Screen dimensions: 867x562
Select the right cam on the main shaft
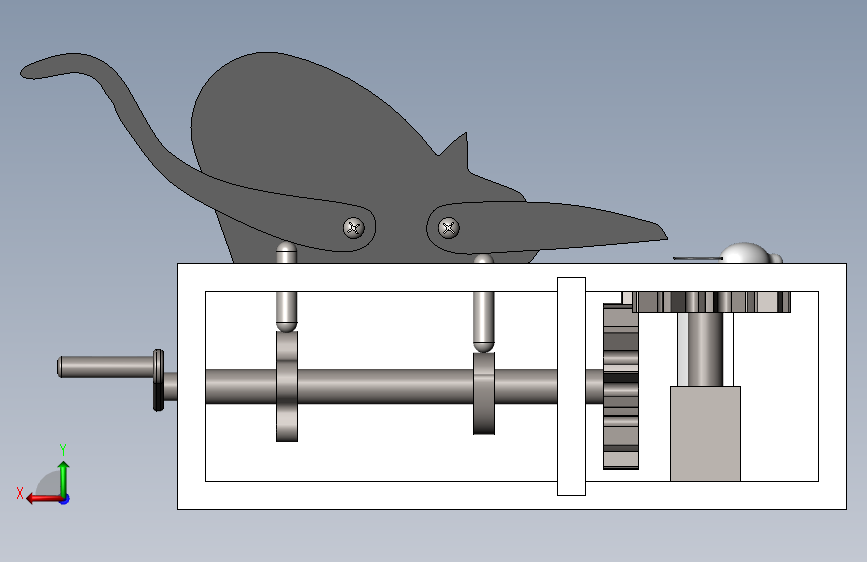point(484,393)
